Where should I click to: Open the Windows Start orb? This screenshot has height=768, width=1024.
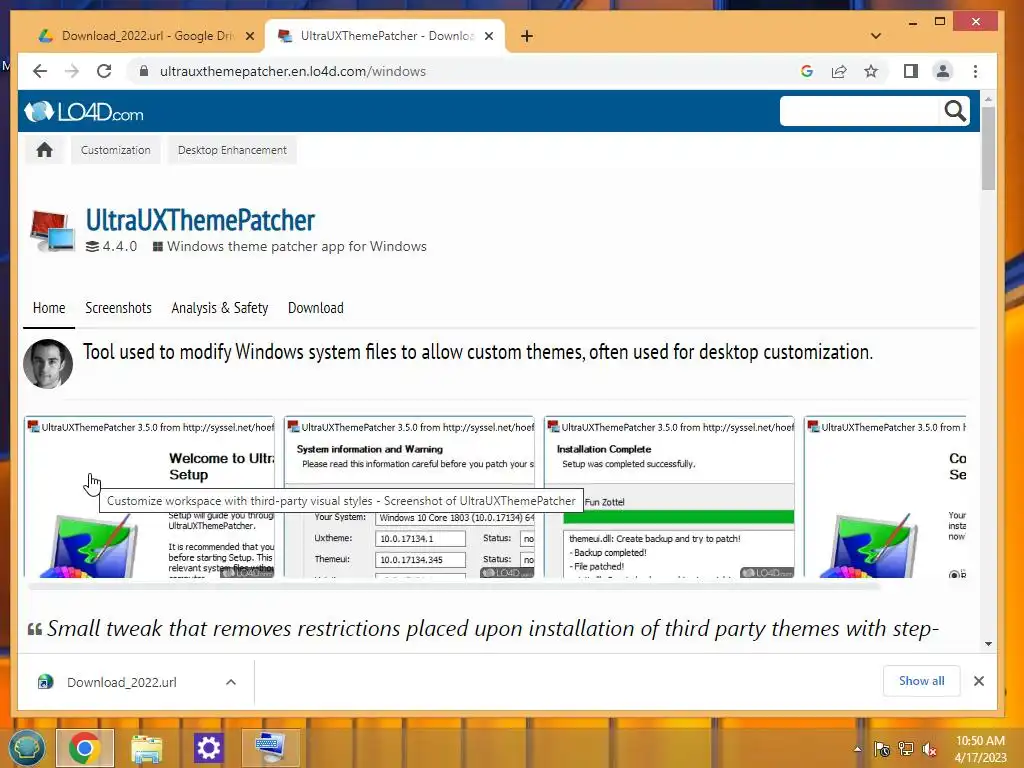(x=26, y=748)
